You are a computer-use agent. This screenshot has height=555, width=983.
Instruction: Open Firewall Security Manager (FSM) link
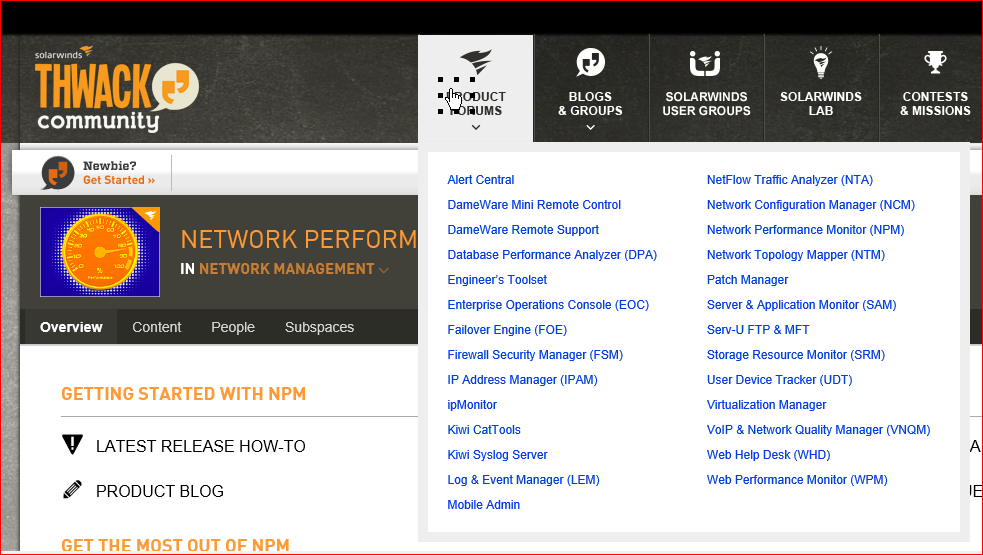click(x=535, y=355)
